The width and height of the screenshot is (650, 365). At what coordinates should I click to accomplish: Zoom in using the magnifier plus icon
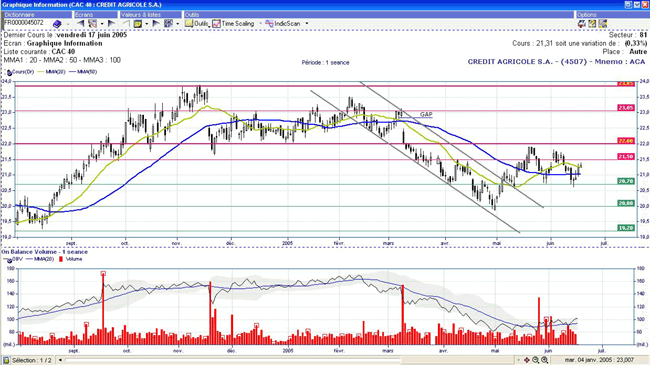[x=544, y=360]
